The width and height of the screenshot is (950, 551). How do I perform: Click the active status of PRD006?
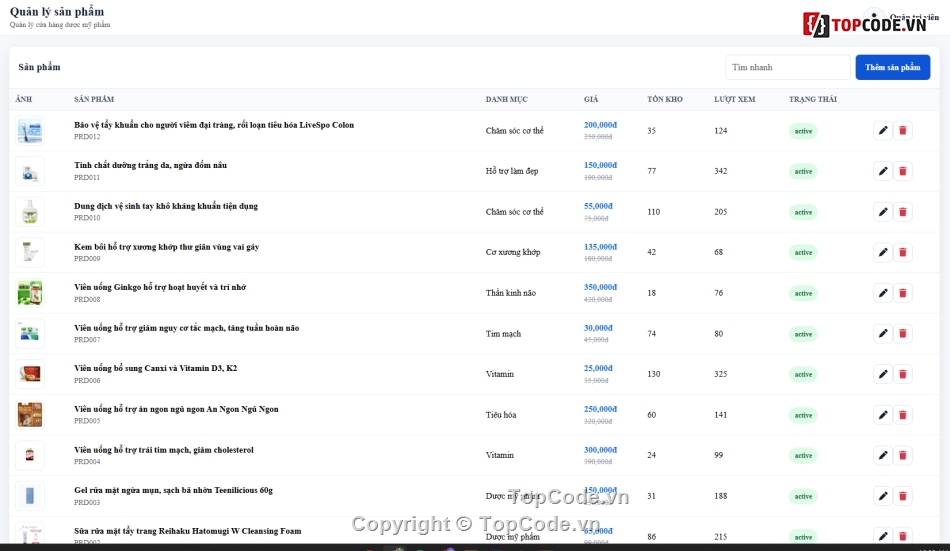point(803,375)
